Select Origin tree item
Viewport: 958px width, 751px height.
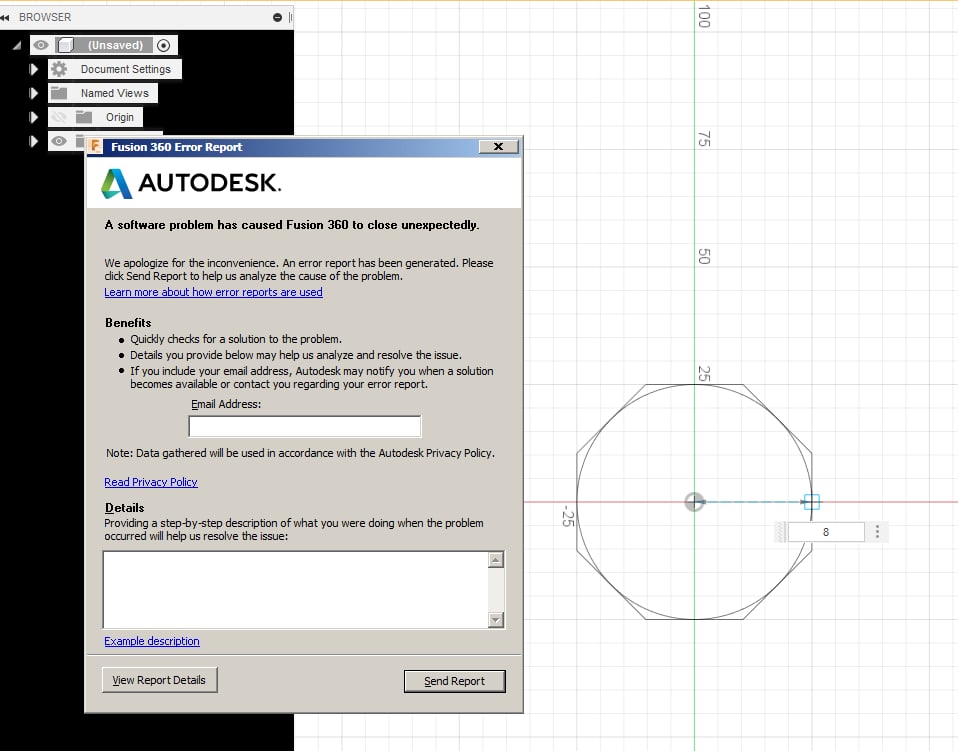pyautogui.click(x=120, y=117)
